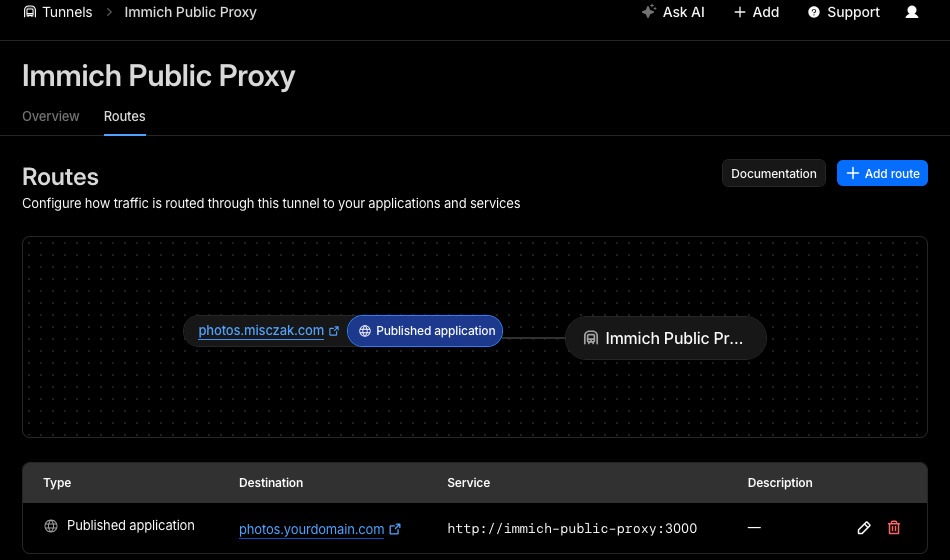Click the Immich Public Proxy breadcrumb item
Viewport: 950px width, 560px height.
coord(190,12)
